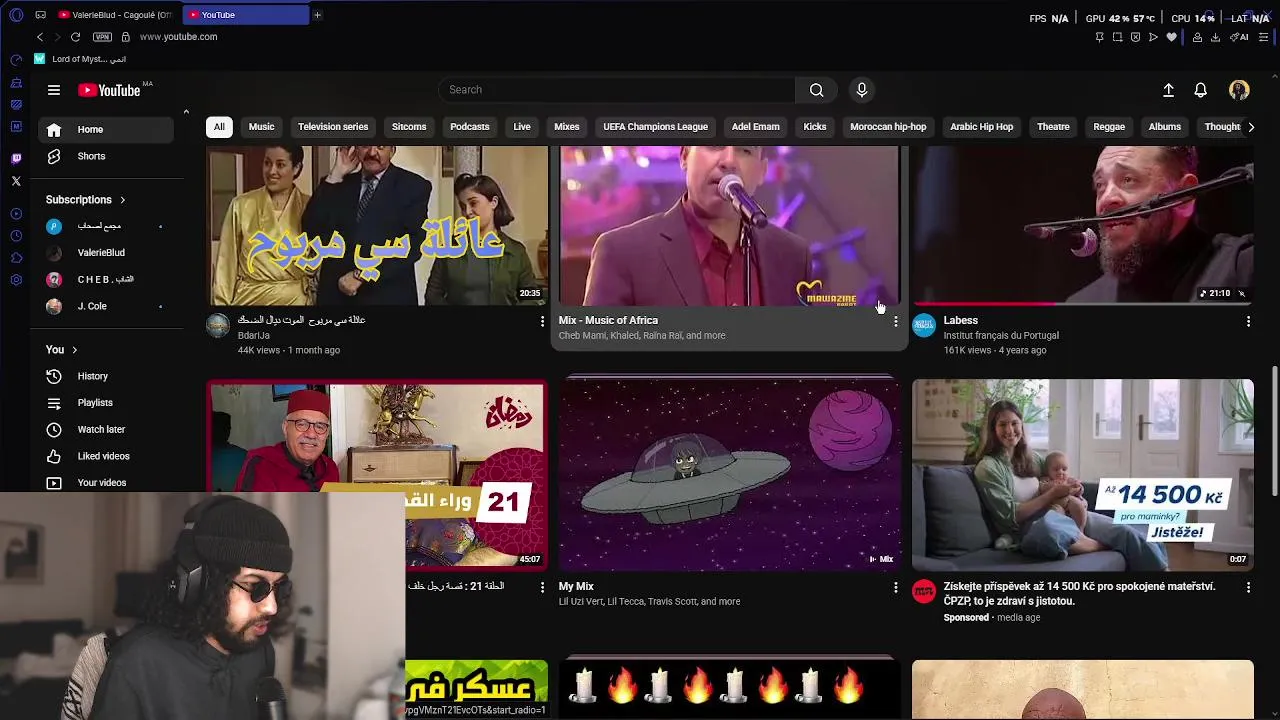Viewport: 1280px width, 720px height.
Task: Select the Moroccan hip-hop chip
Action: [x=888, y=127]
